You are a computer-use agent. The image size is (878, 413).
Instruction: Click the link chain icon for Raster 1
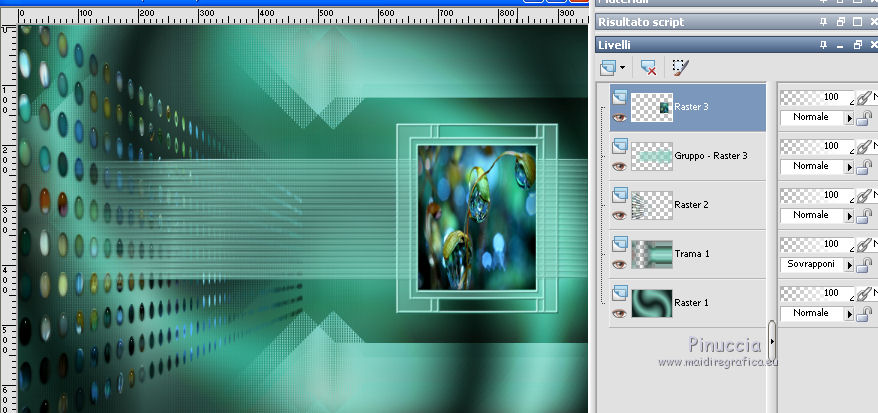(x=864, y=294)
